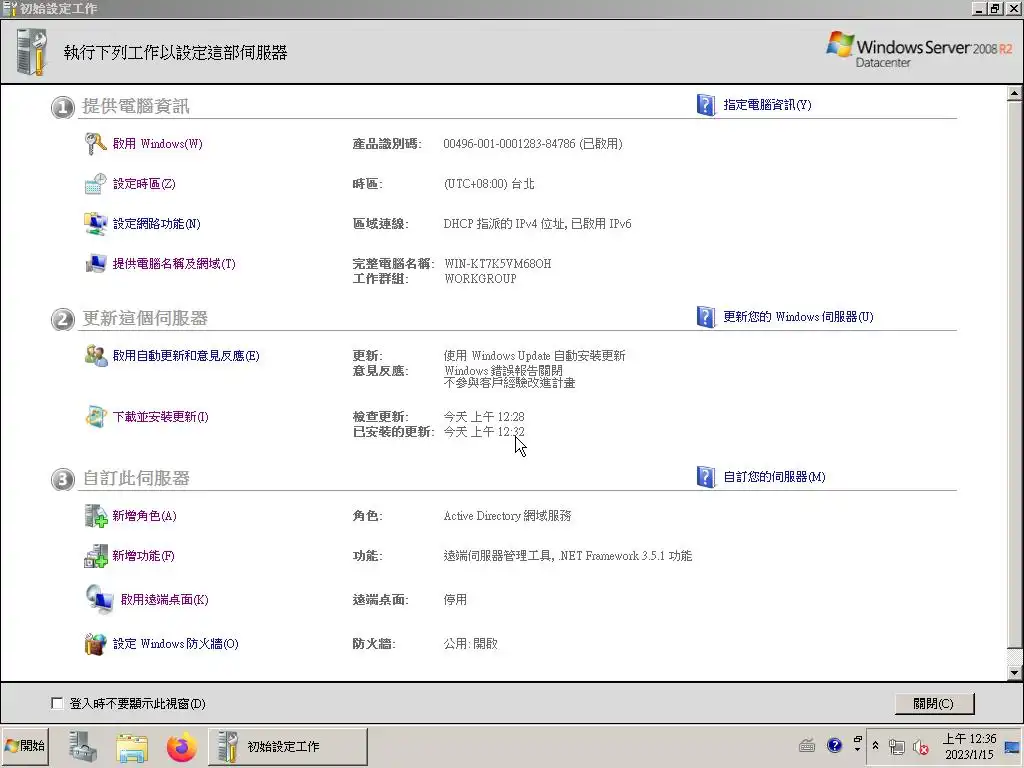This screenshot has height=768, width=1024.
Task: Click the users icon for 啟用自動更新和意見反應
Action: point(96,356)
